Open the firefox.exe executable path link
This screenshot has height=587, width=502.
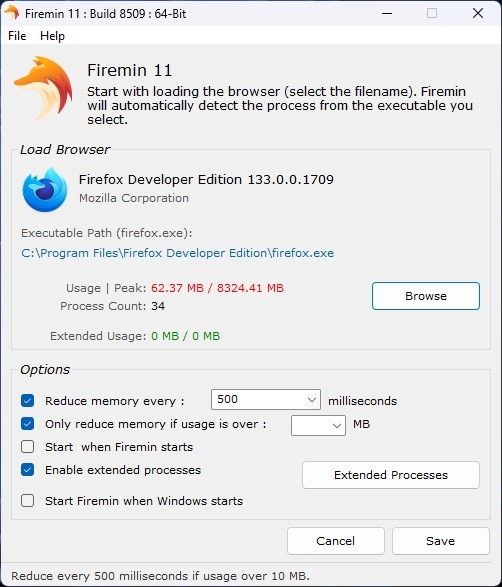pyautogui.click(x=177, y=253)
